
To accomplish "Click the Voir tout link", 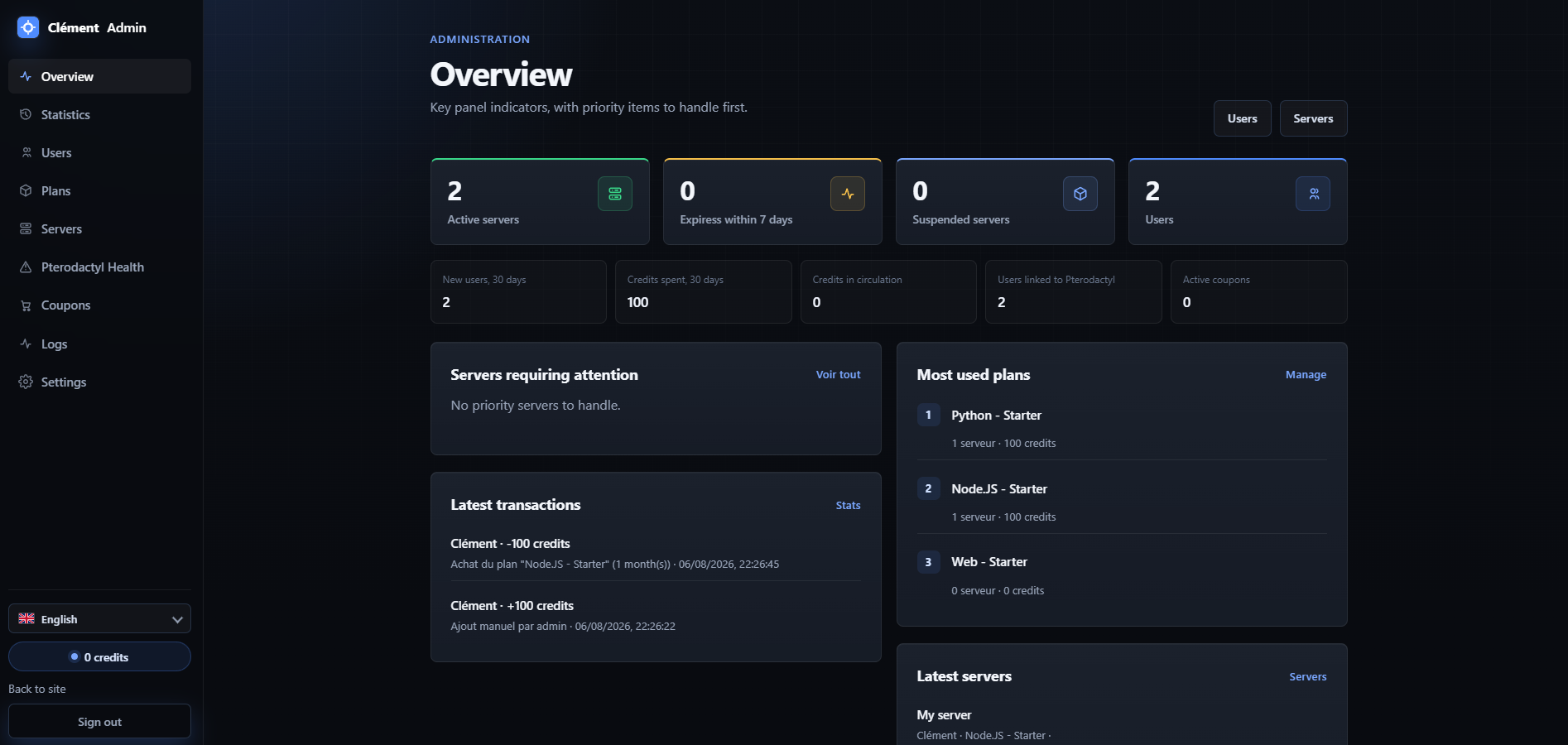I will (838, 374).
